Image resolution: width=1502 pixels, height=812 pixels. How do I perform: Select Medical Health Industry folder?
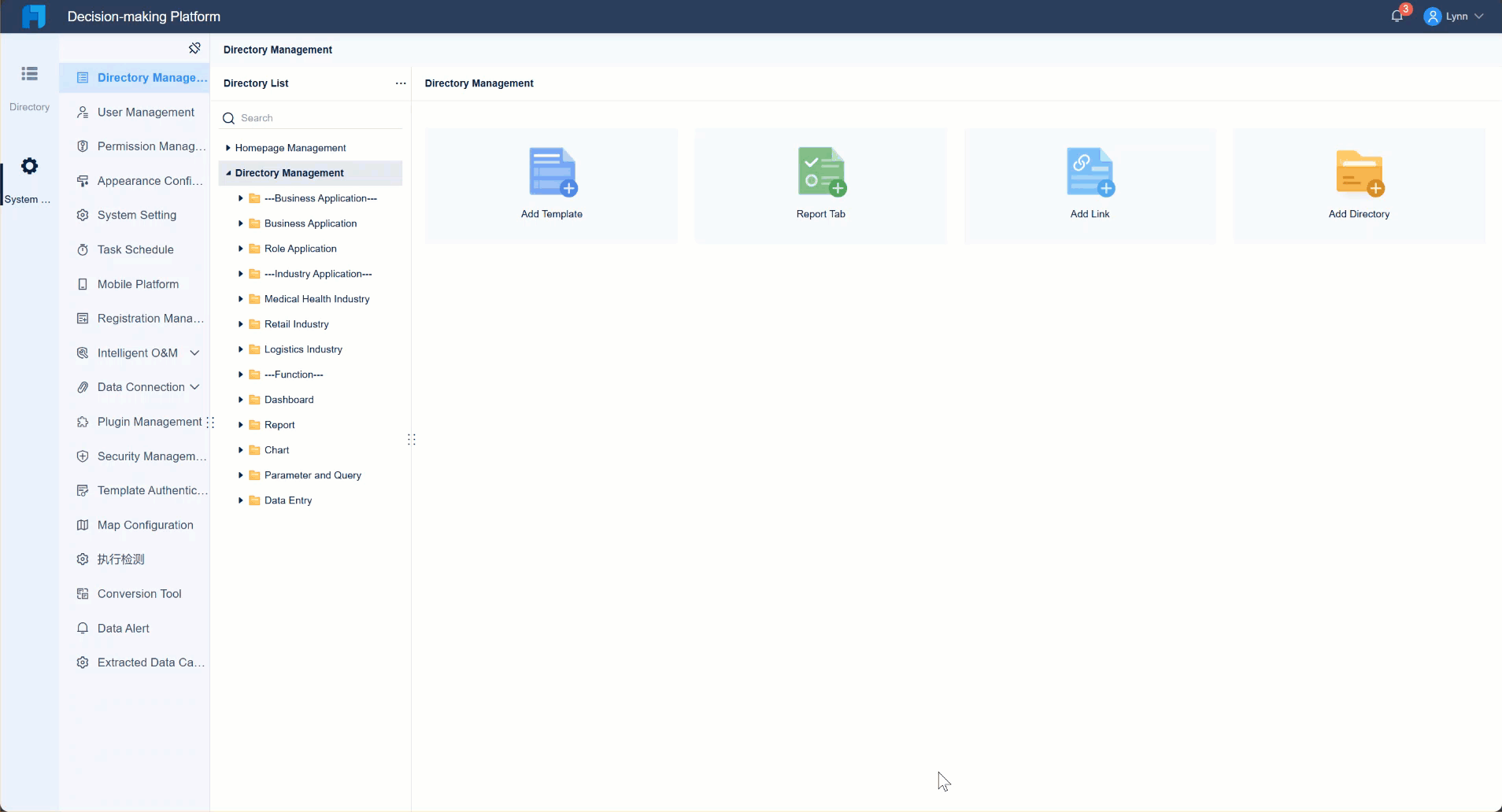point(310,299)
